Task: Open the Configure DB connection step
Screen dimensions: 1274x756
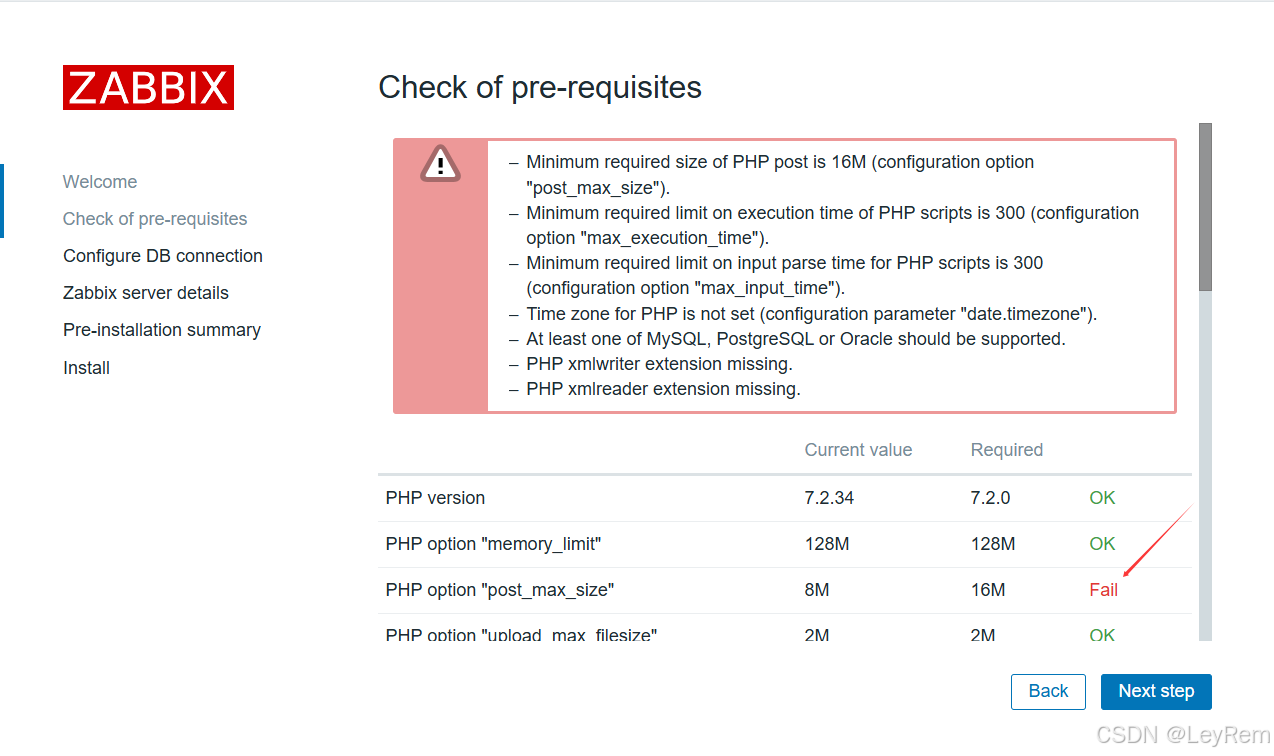Action: (x=163, y=256)
